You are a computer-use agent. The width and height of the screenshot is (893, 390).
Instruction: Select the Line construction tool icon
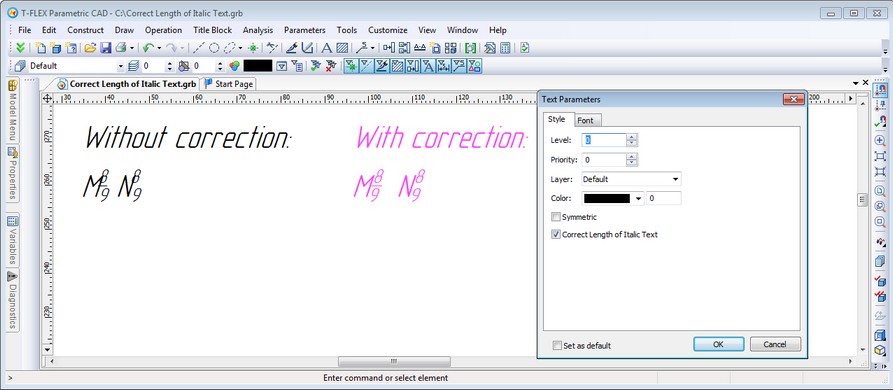click(199, 48)
